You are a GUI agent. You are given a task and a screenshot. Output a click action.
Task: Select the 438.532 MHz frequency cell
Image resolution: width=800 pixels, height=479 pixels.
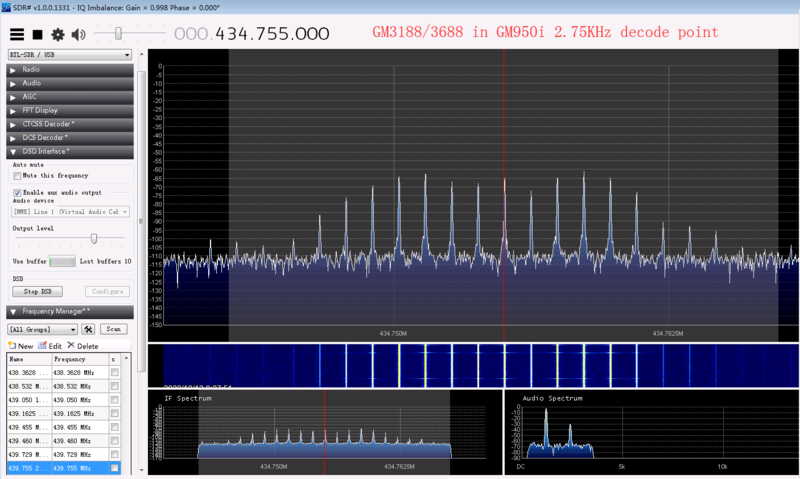(x=80, y=386)
